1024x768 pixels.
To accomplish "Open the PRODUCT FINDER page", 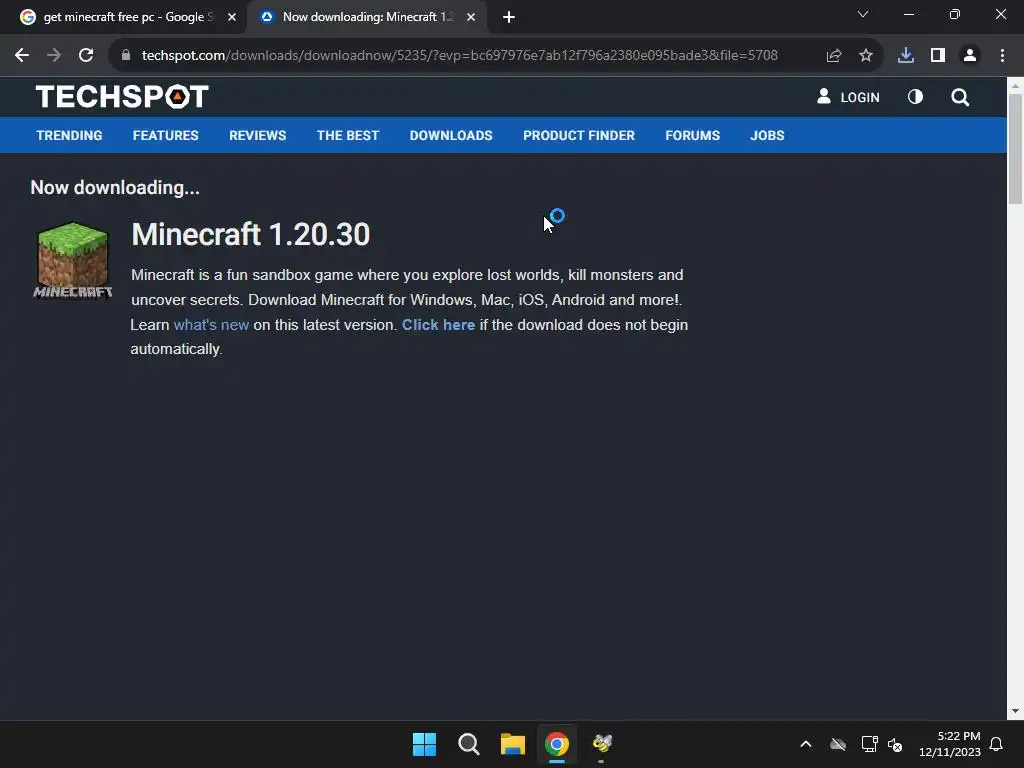I will point(579,135).
